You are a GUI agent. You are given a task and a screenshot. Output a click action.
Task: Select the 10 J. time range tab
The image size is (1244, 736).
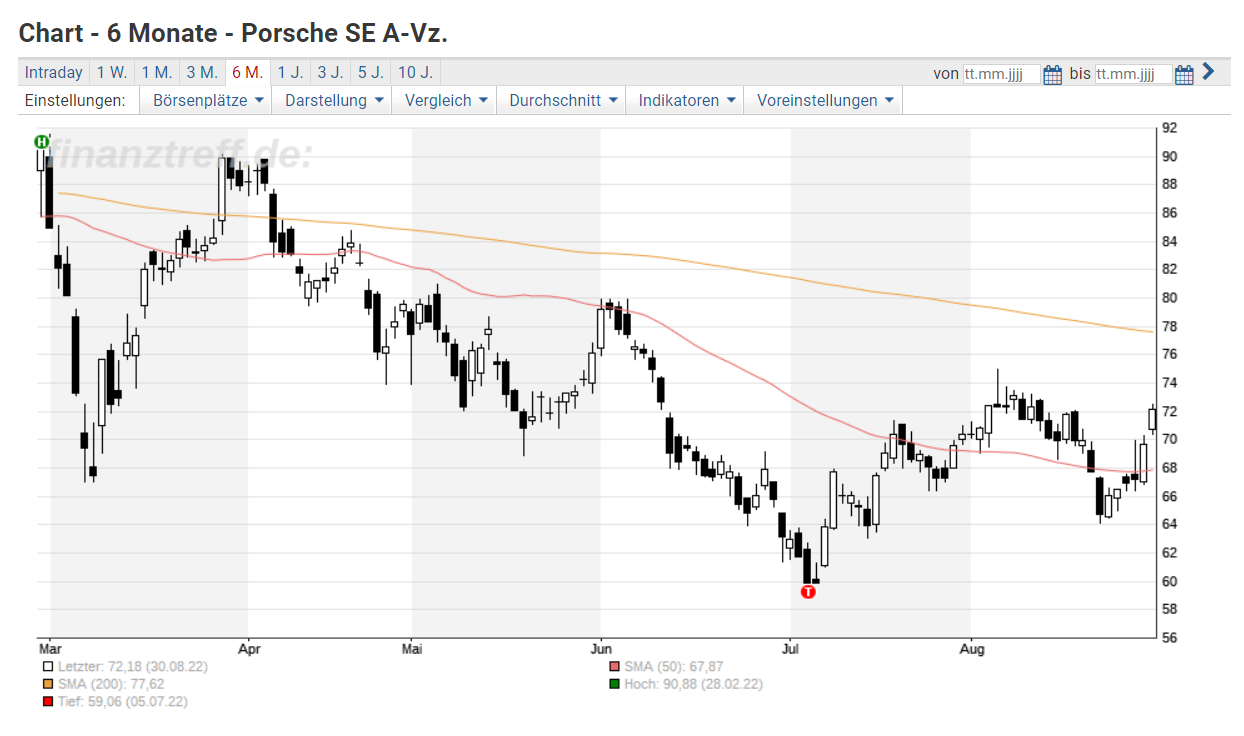tap(415, 72)
